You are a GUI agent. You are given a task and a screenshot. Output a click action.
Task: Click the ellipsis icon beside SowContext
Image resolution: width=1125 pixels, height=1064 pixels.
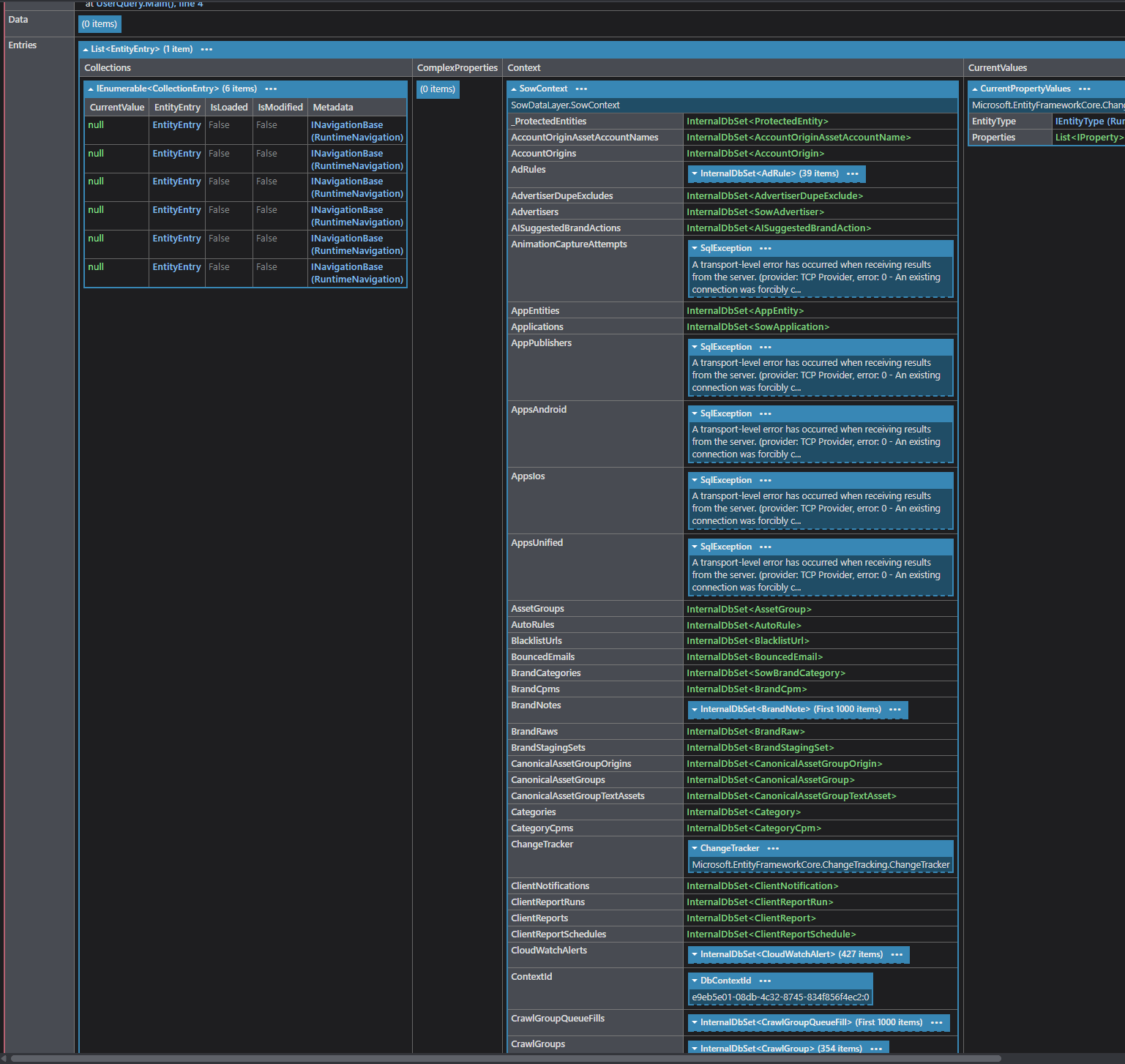point(581,89)
